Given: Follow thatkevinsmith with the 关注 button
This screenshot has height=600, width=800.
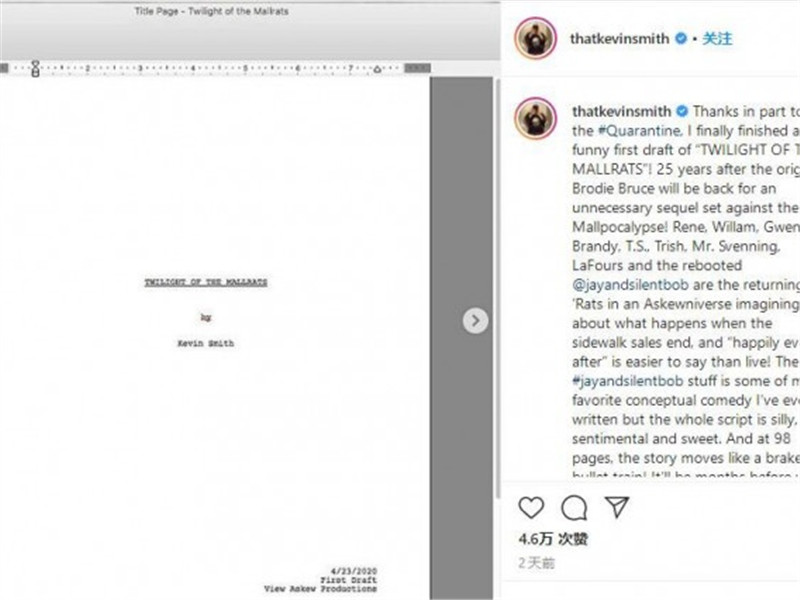Looking at the screenshot, I should click(x=717, y=38).
